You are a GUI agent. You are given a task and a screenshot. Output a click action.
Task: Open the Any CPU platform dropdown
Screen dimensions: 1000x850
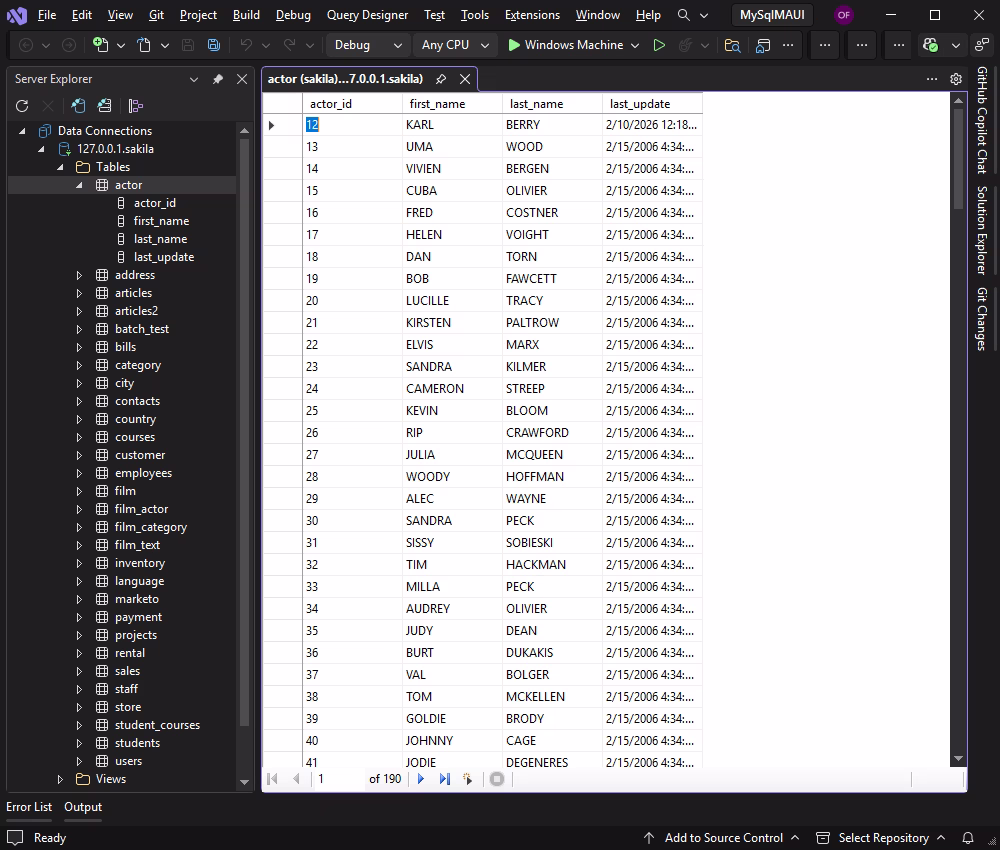(x=454, y=45)
